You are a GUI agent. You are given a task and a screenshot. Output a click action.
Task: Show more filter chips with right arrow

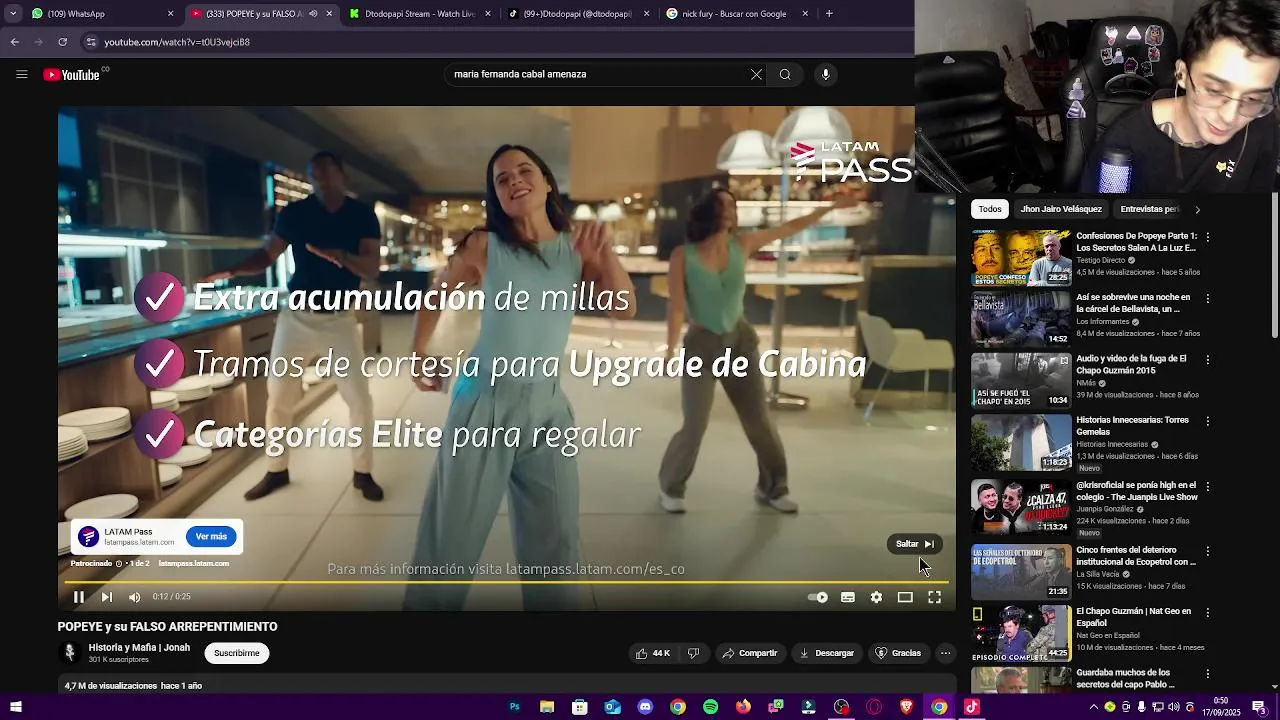[1197, 209]
